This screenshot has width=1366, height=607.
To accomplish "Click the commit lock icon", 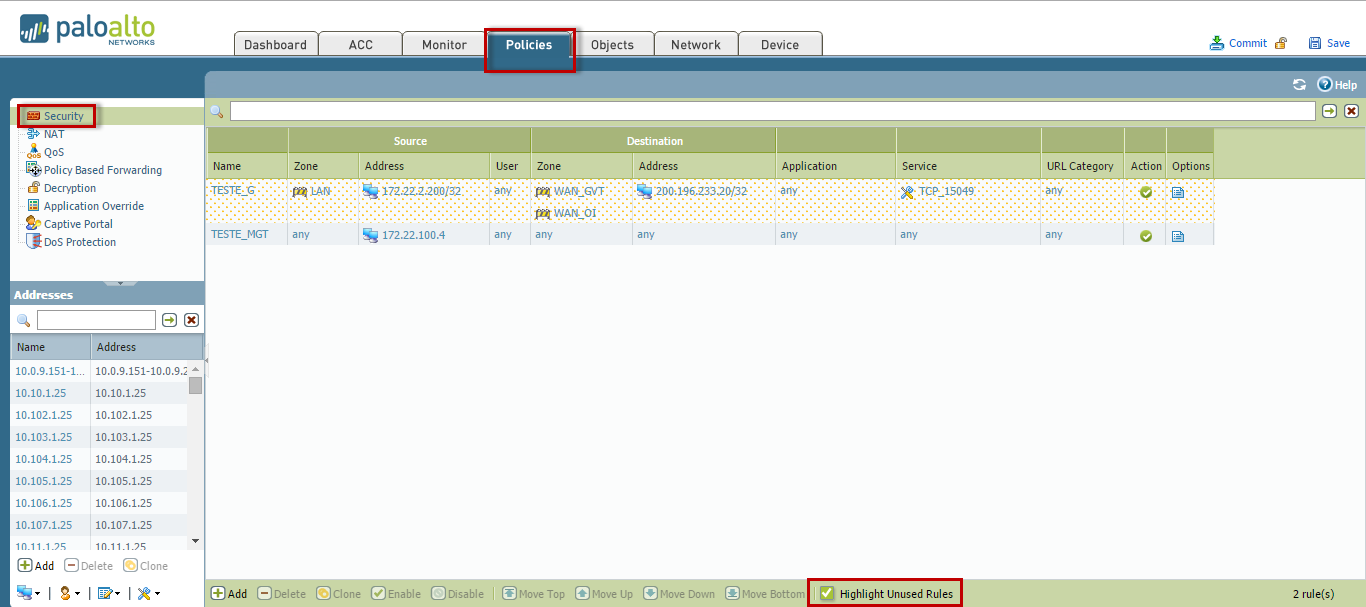I will point(1280,43).
